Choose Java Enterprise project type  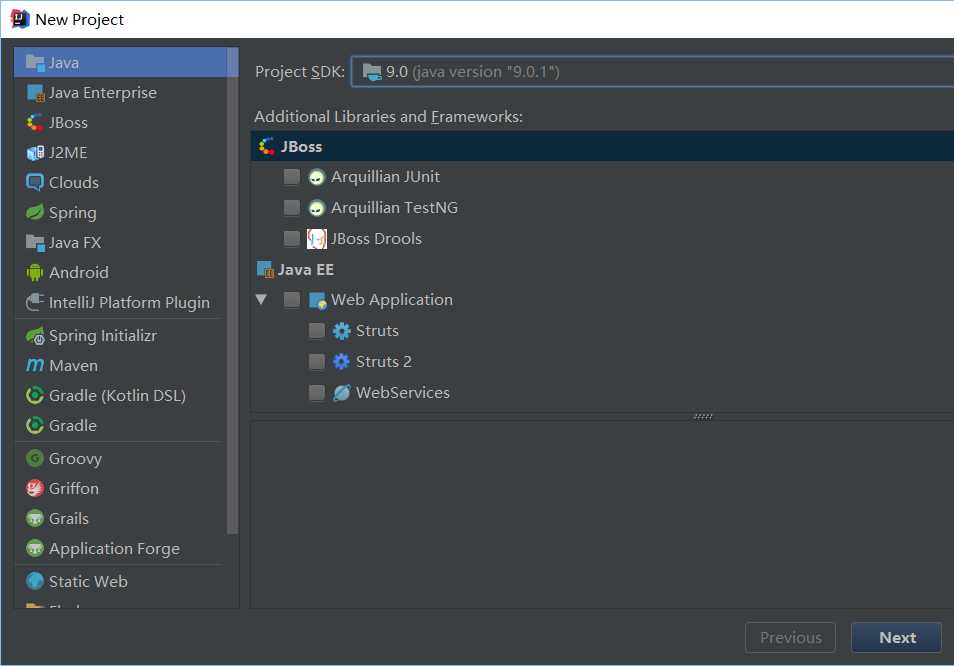coord(120,92)
